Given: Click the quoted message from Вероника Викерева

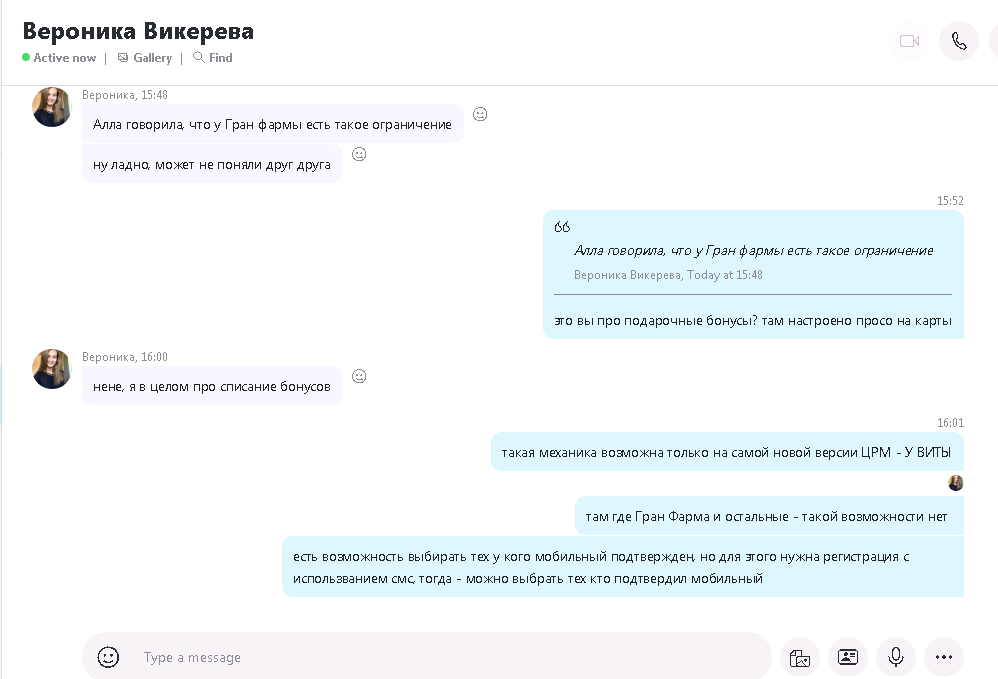Looking at the screenshot, I should (x=752, y=258).
